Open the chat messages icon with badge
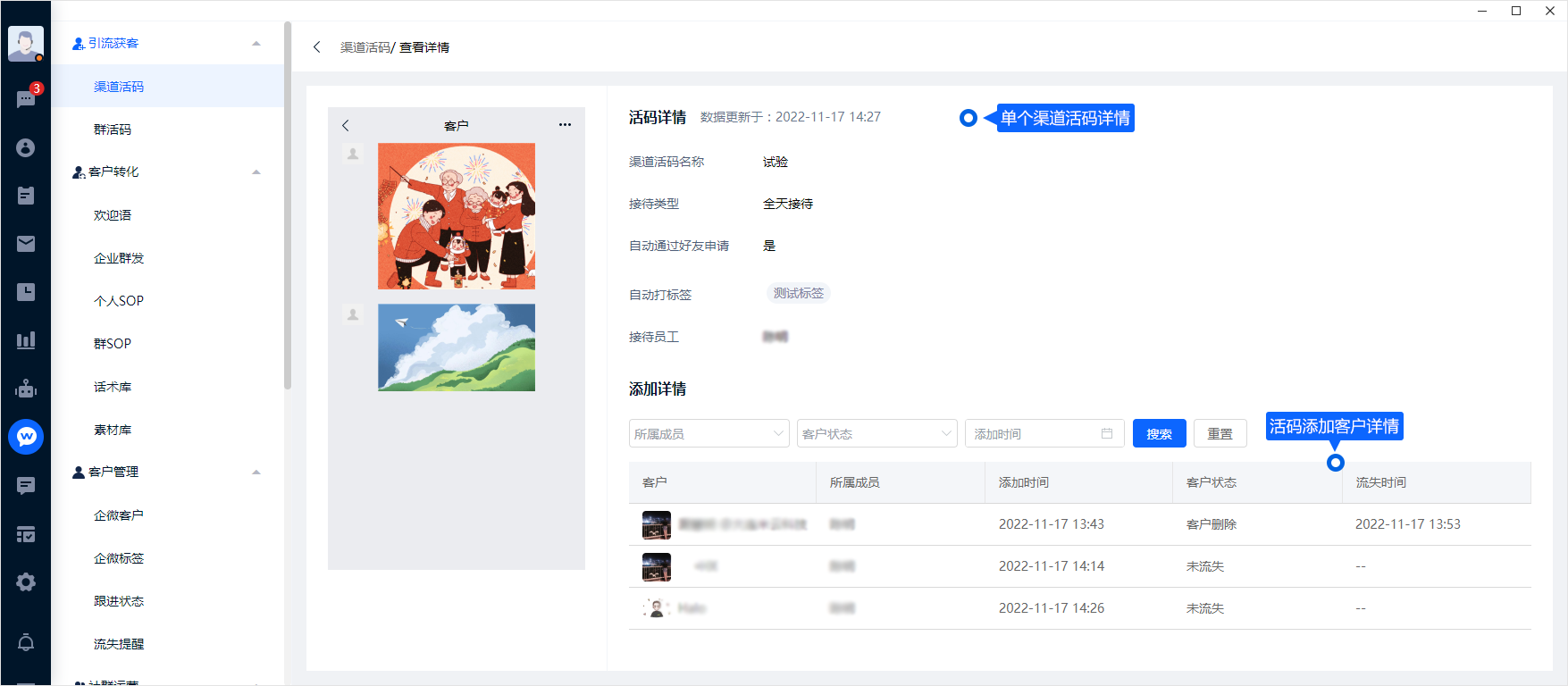This screenshot has width=1568, height=686. tap(26, 98)
